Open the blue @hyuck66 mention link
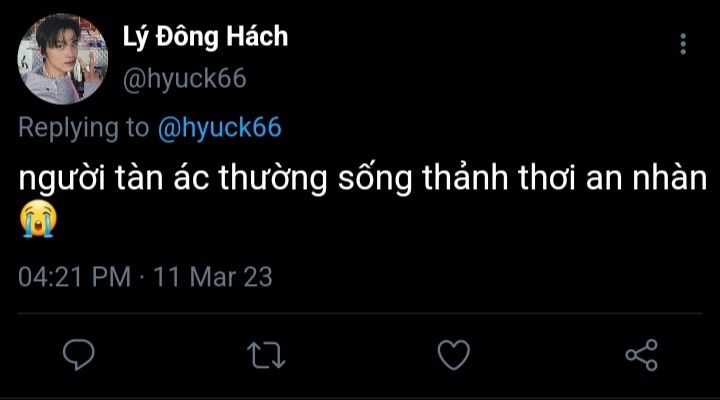Viewport: 720px width, 400px height. (219, 127)
